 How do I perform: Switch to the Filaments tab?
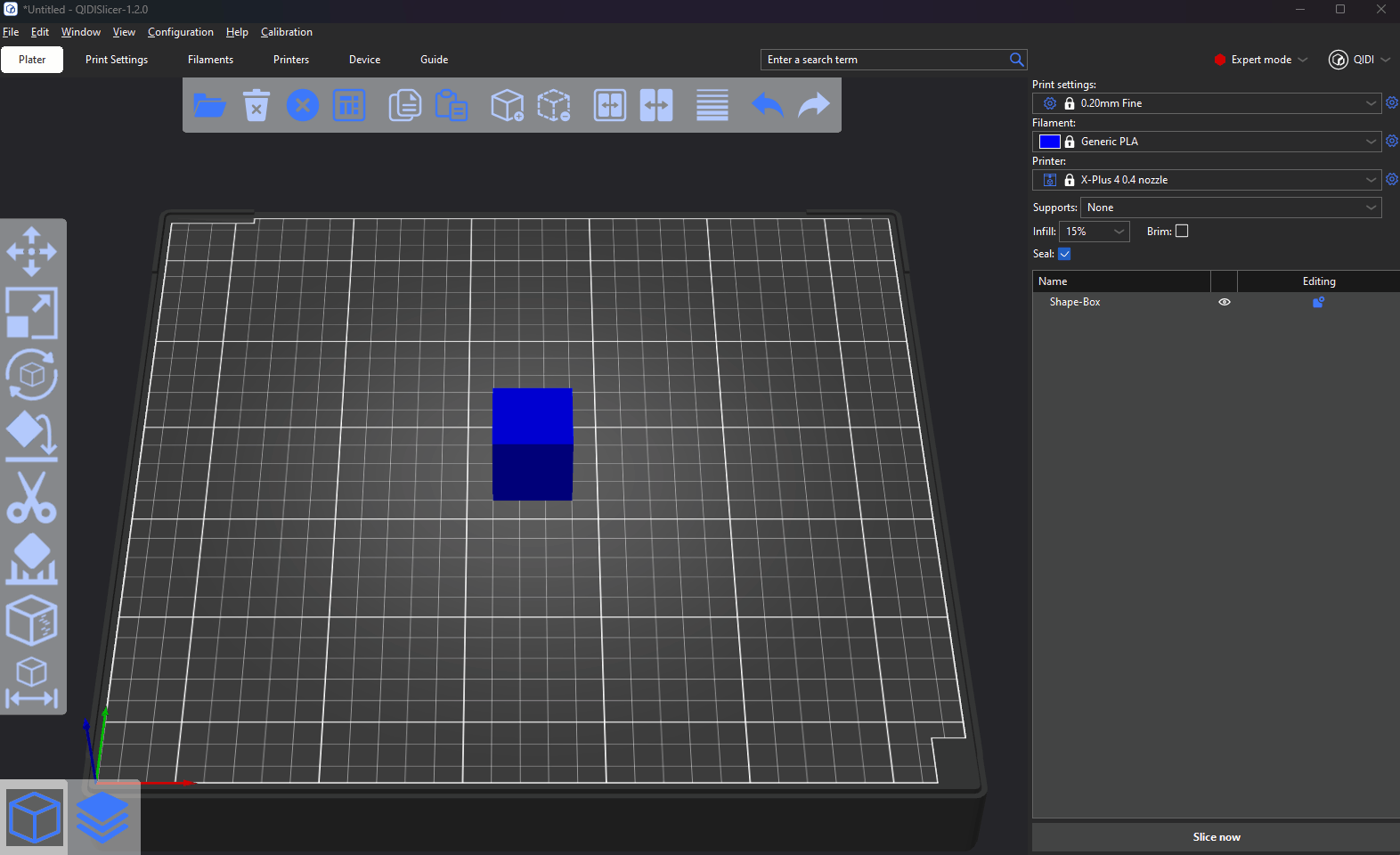coord(210,60)
